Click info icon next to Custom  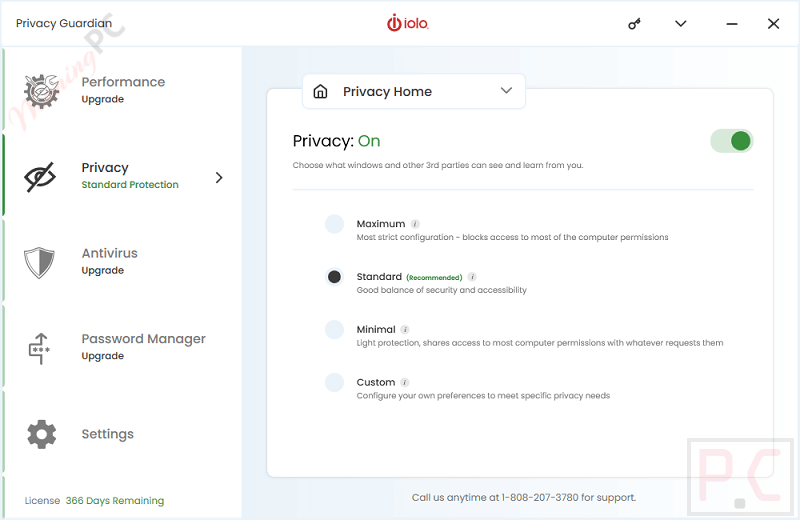[405, 382]
